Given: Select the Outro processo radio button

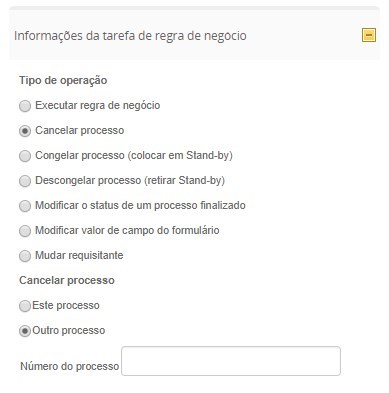Looking at the screenshot, I should (x=25, y=331).
